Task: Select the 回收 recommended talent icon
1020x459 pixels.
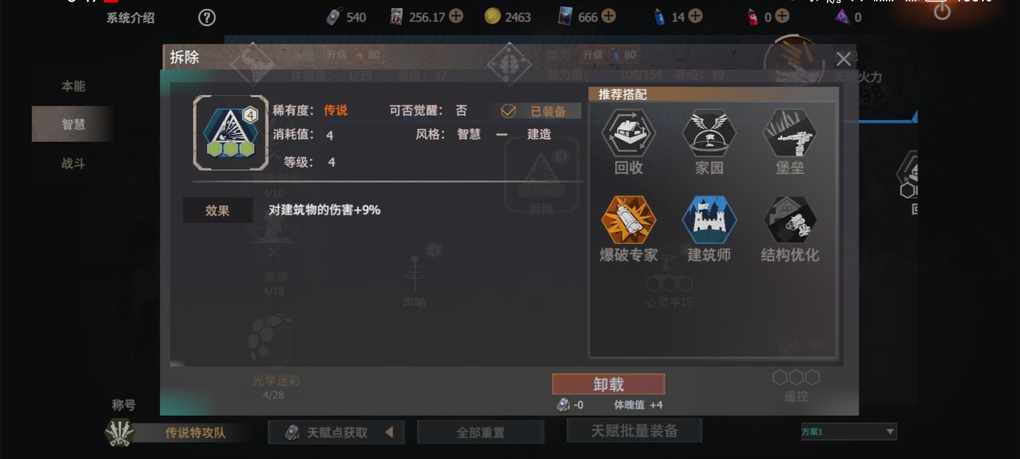Action: pyautogui.click(x=628, y=133)
